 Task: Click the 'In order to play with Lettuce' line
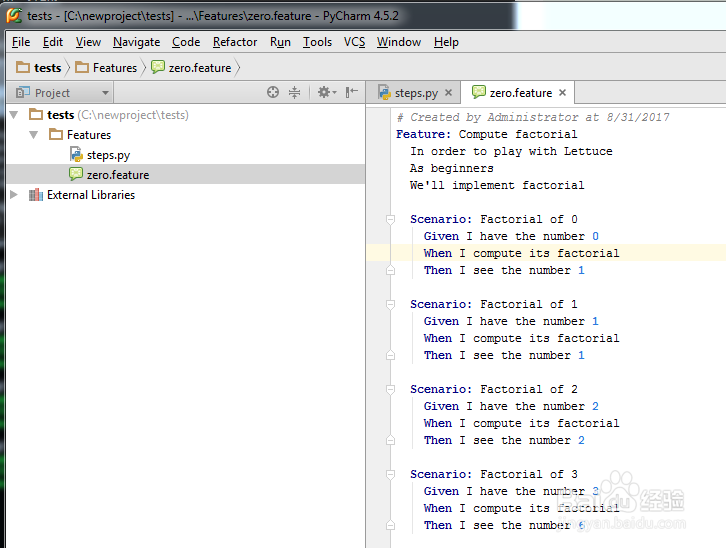(511, 151)
